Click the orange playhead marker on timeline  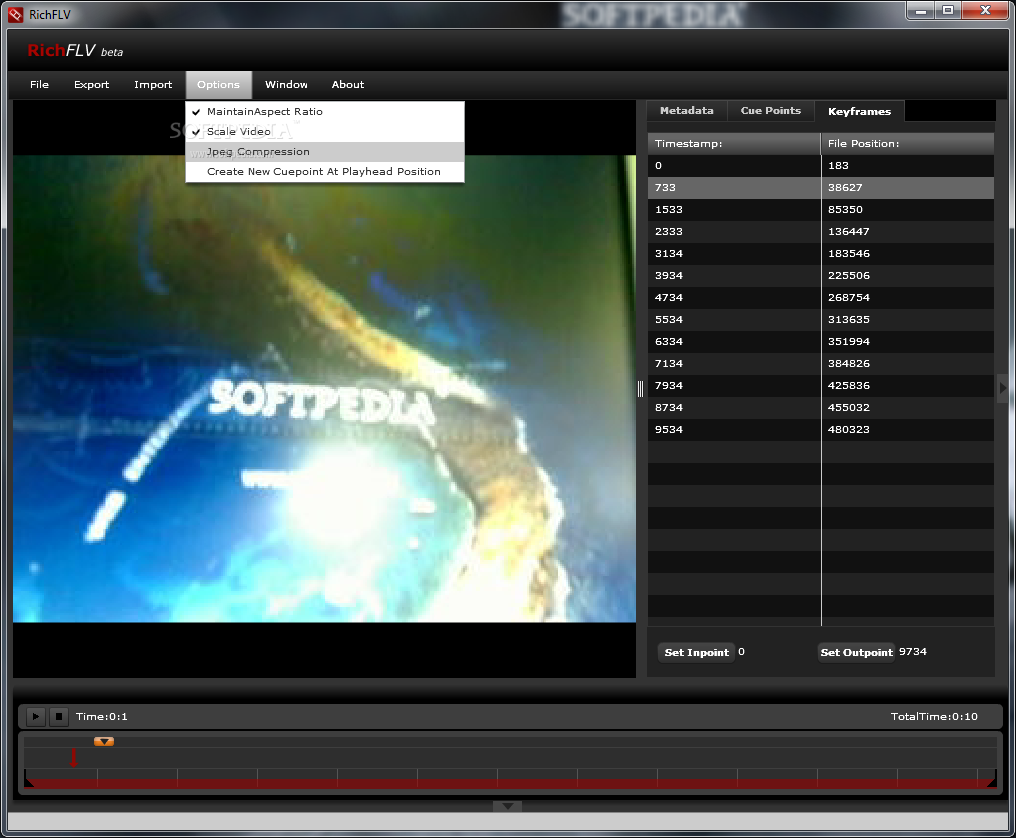pos(104,741)
